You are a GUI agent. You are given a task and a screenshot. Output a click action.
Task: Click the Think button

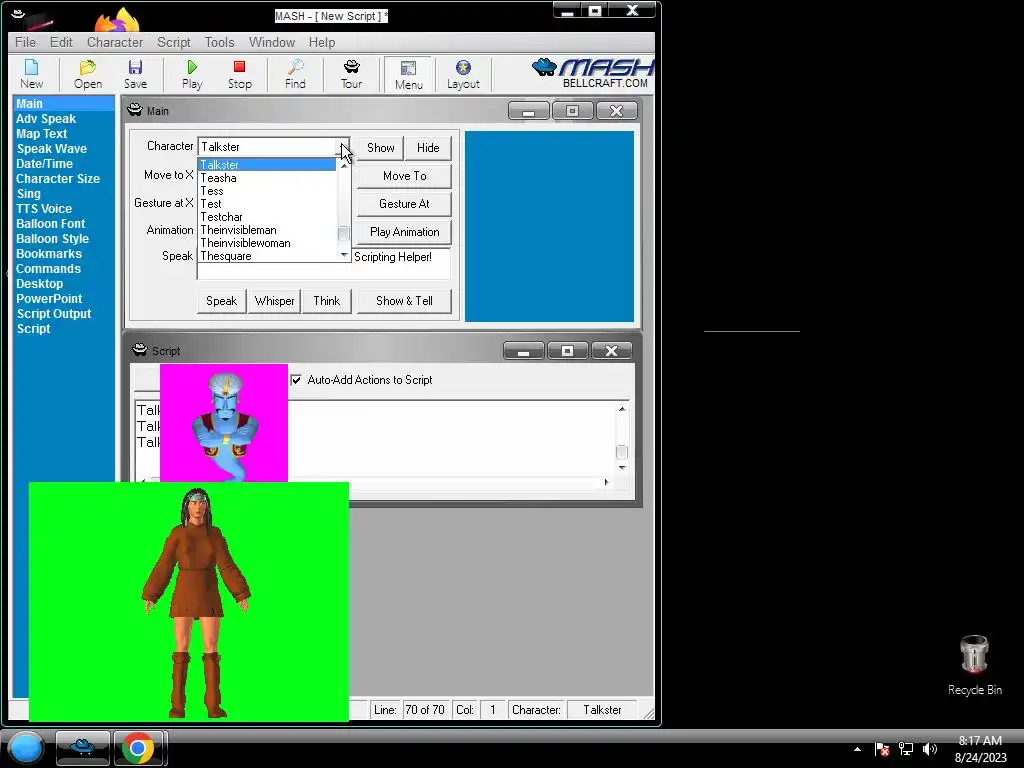pyautogui.click(x=327, y=301)
